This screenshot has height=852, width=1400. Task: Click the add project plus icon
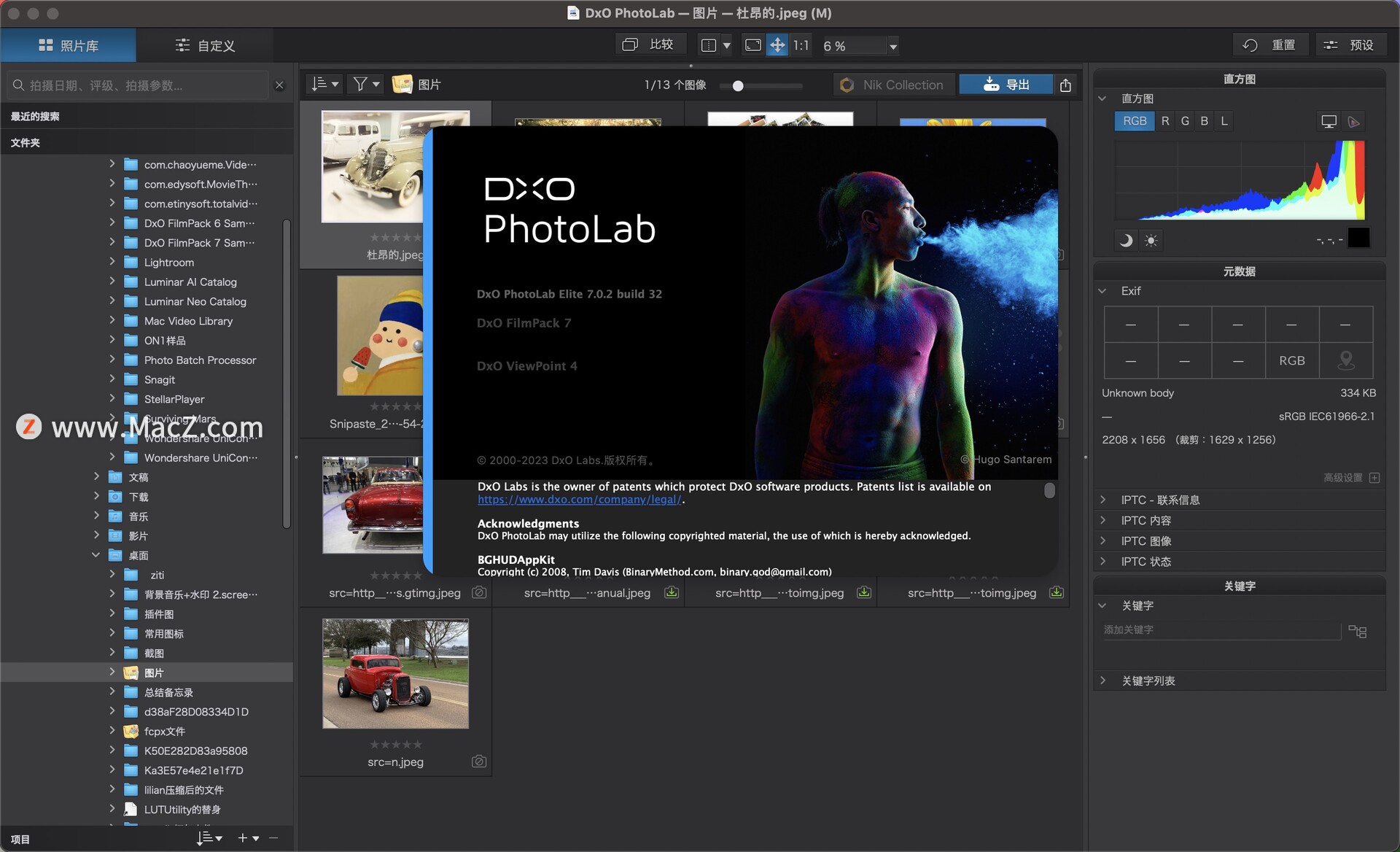coord(244,838)
